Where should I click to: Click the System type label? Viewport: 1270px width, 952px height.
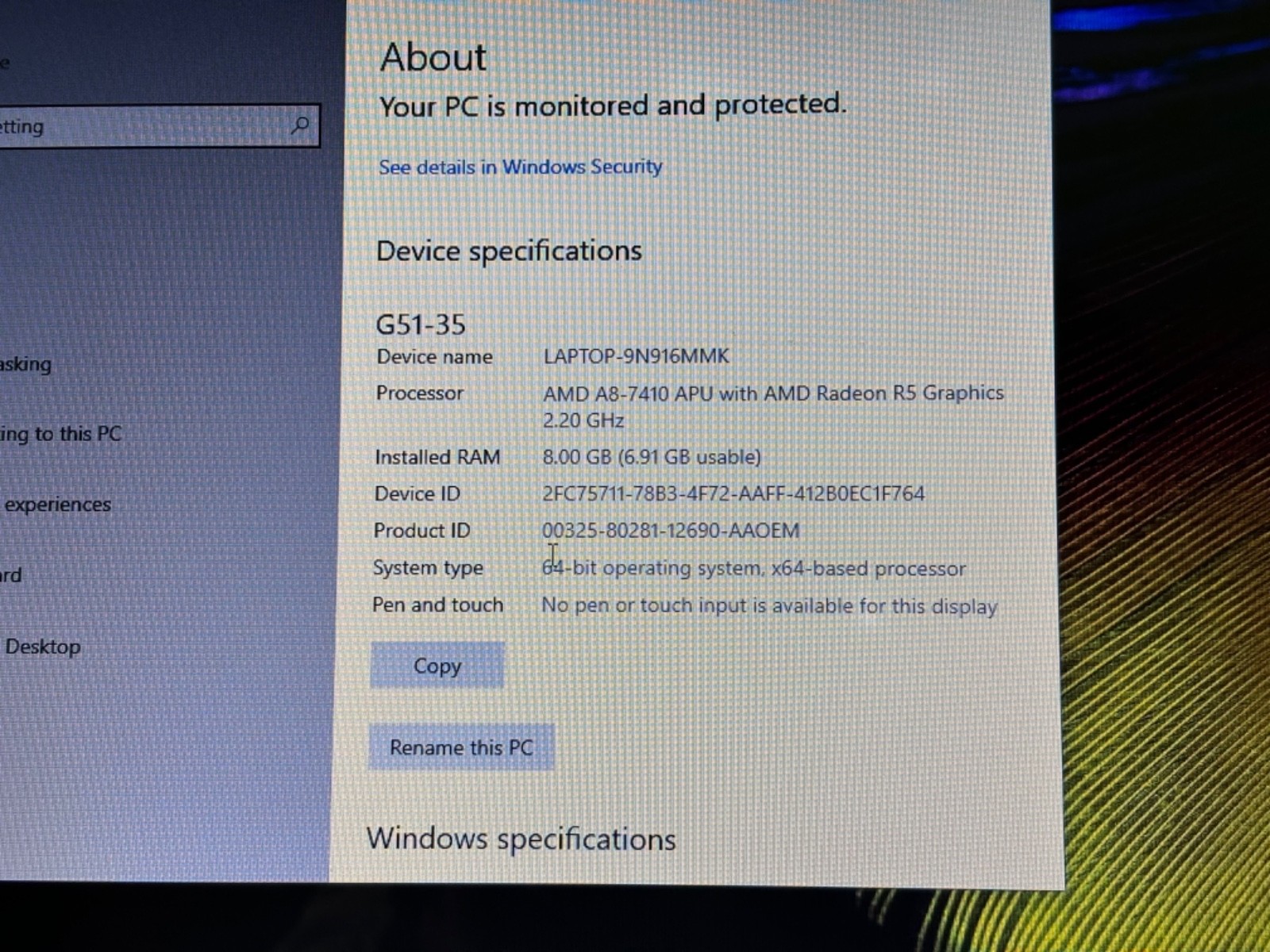pos(428,568)
